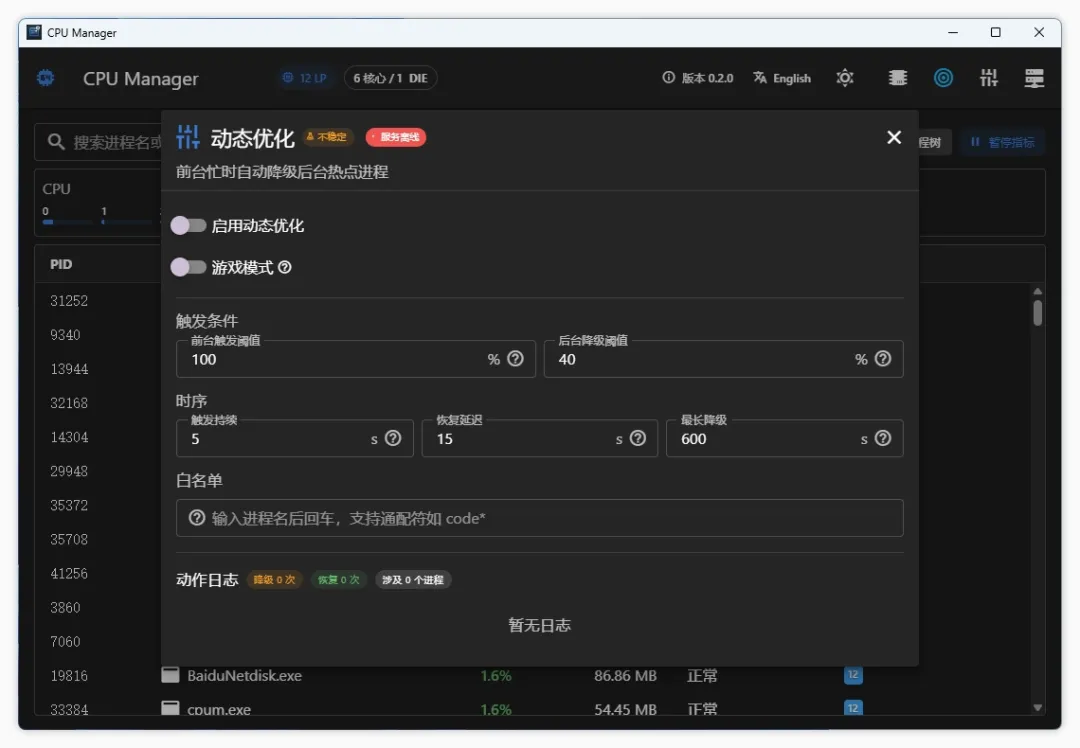Click the blue target icon in header
Viewport: 1080px width, 748px height.
[x=943, y=78]
